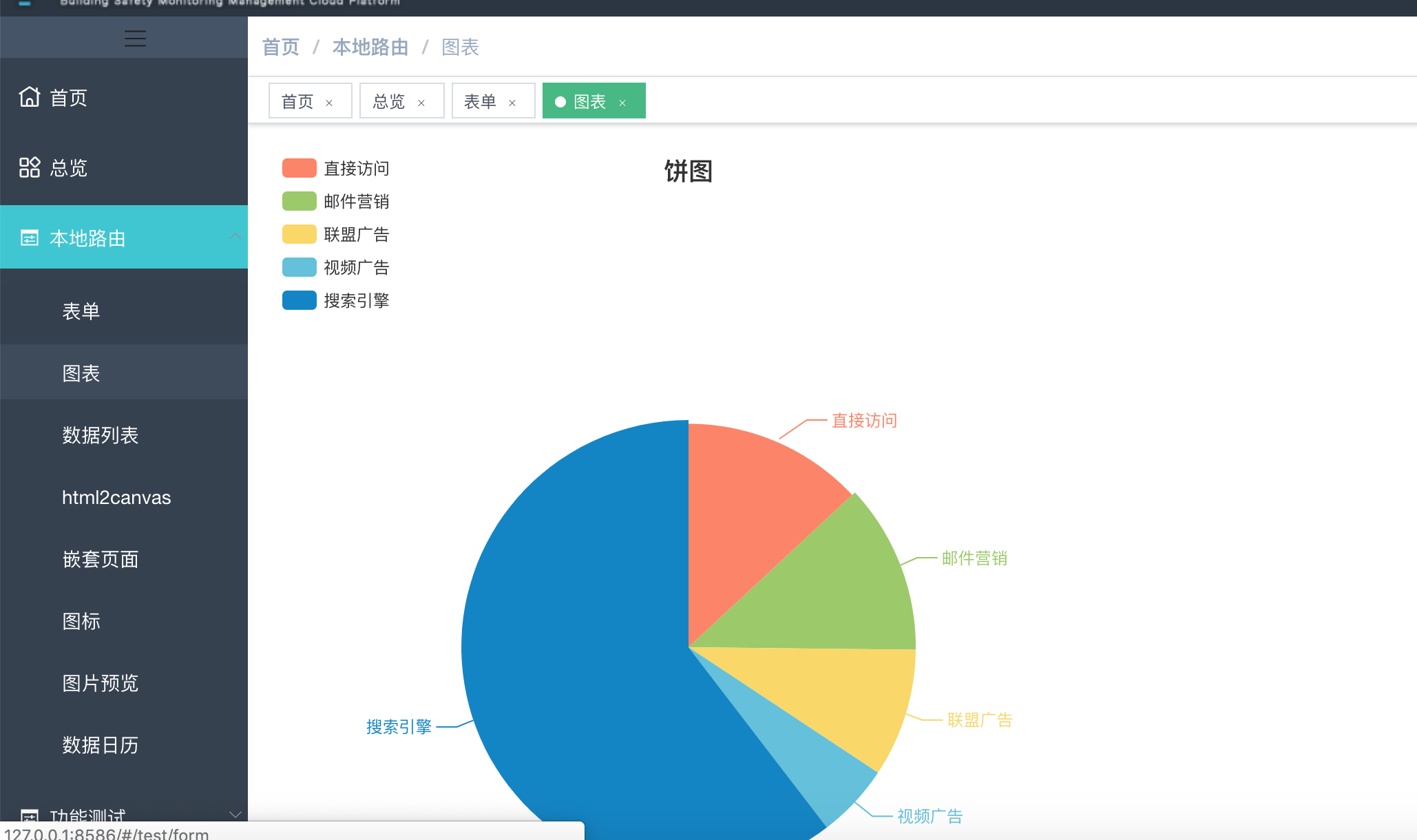The height and width of the screenshot is (840, 1417).
Task: Click the 搜索引擎 blue legend swatch
Action: click(x=300, y=300)
